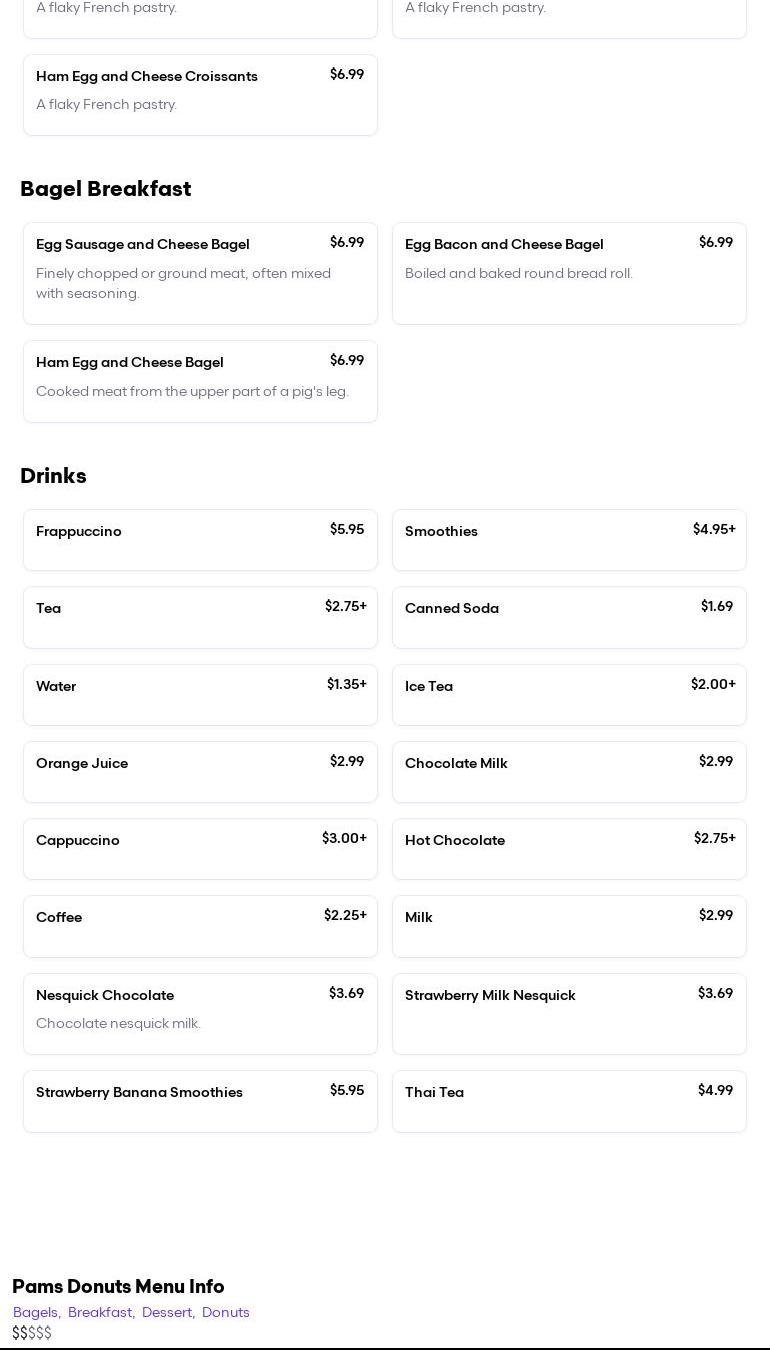Viewport: 770px width, 1350px height.
Task: Click the Chocolate Milk item
Action: pyautogui.click(x=569, y=772)
